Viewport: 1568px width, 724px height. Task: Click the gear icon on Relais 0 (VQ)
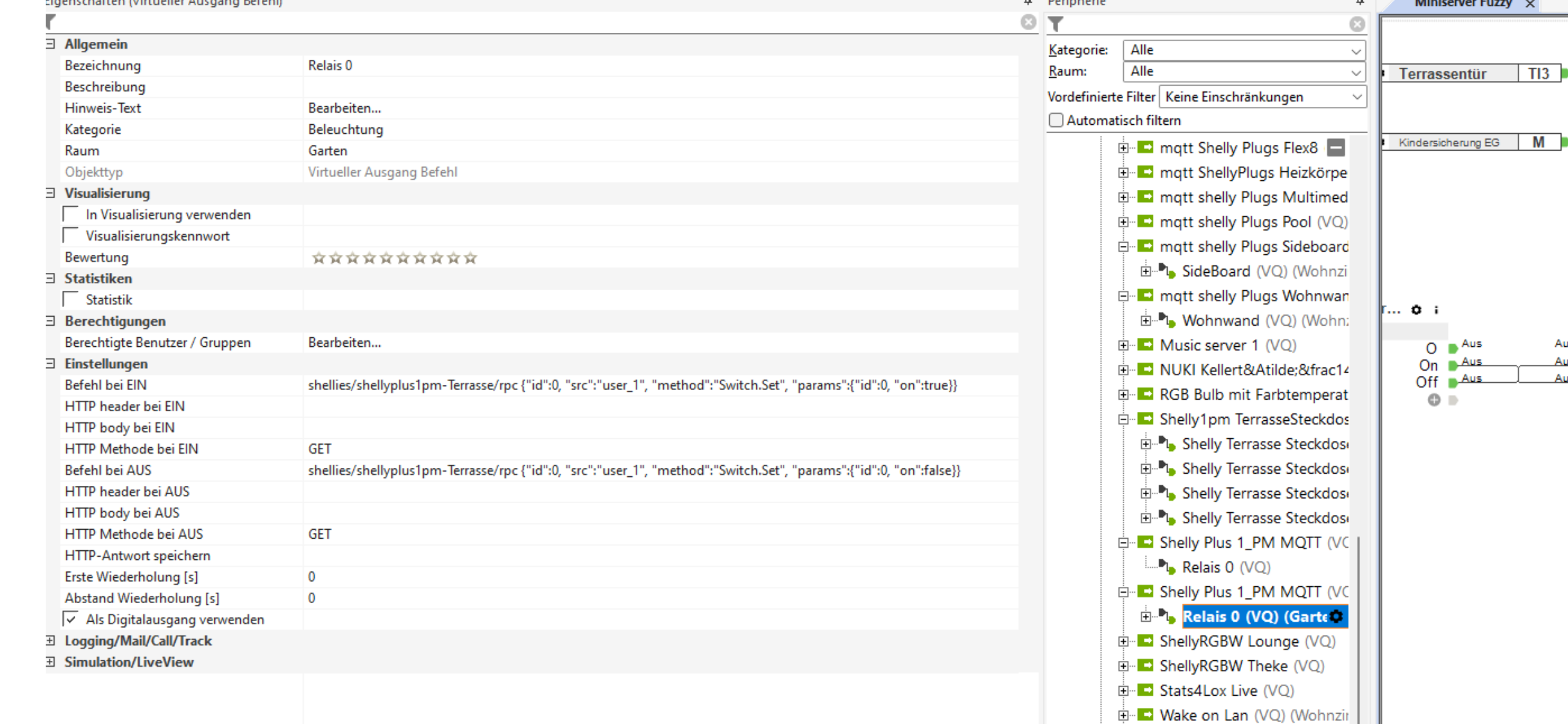point(1336,617)
